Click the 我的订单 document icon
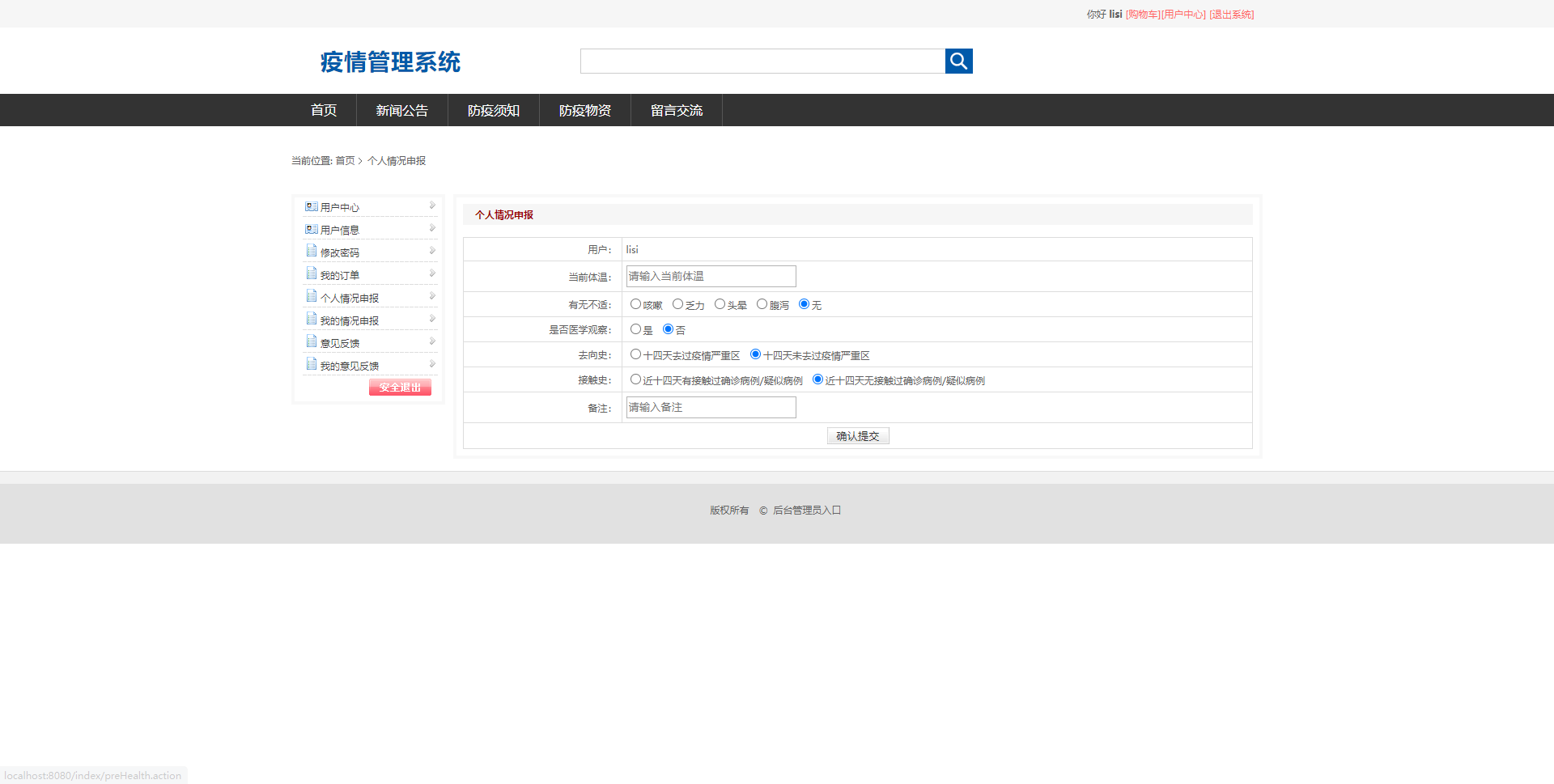This screenshot has height=784, width=1554. point(312,273)
